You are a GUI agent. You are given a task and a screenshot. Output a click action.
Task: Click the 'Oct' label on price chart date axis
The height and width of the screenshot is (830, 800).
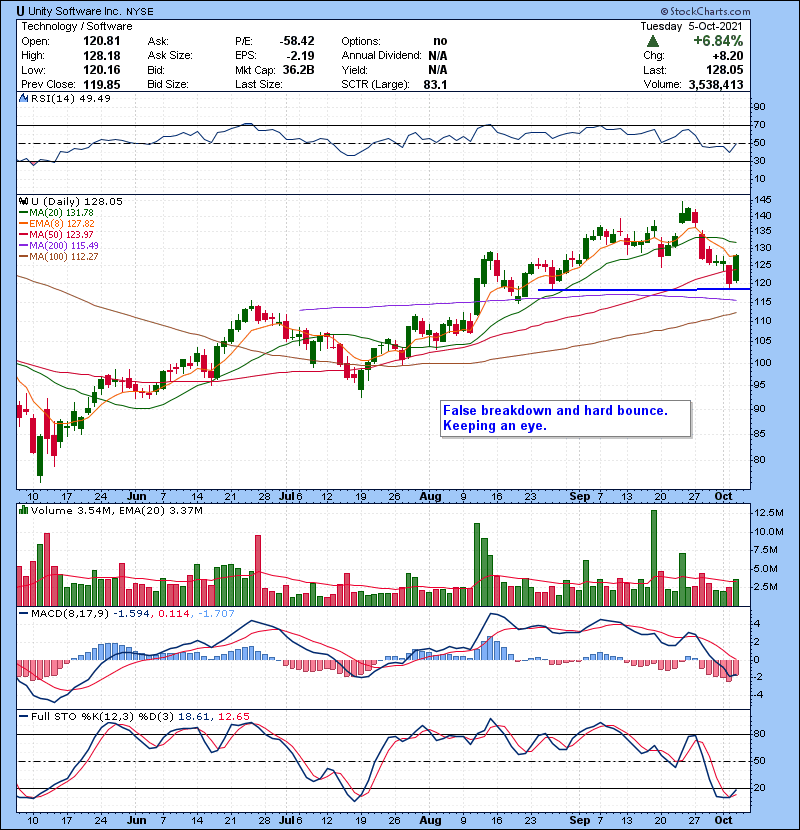click(x=723, y=497)
